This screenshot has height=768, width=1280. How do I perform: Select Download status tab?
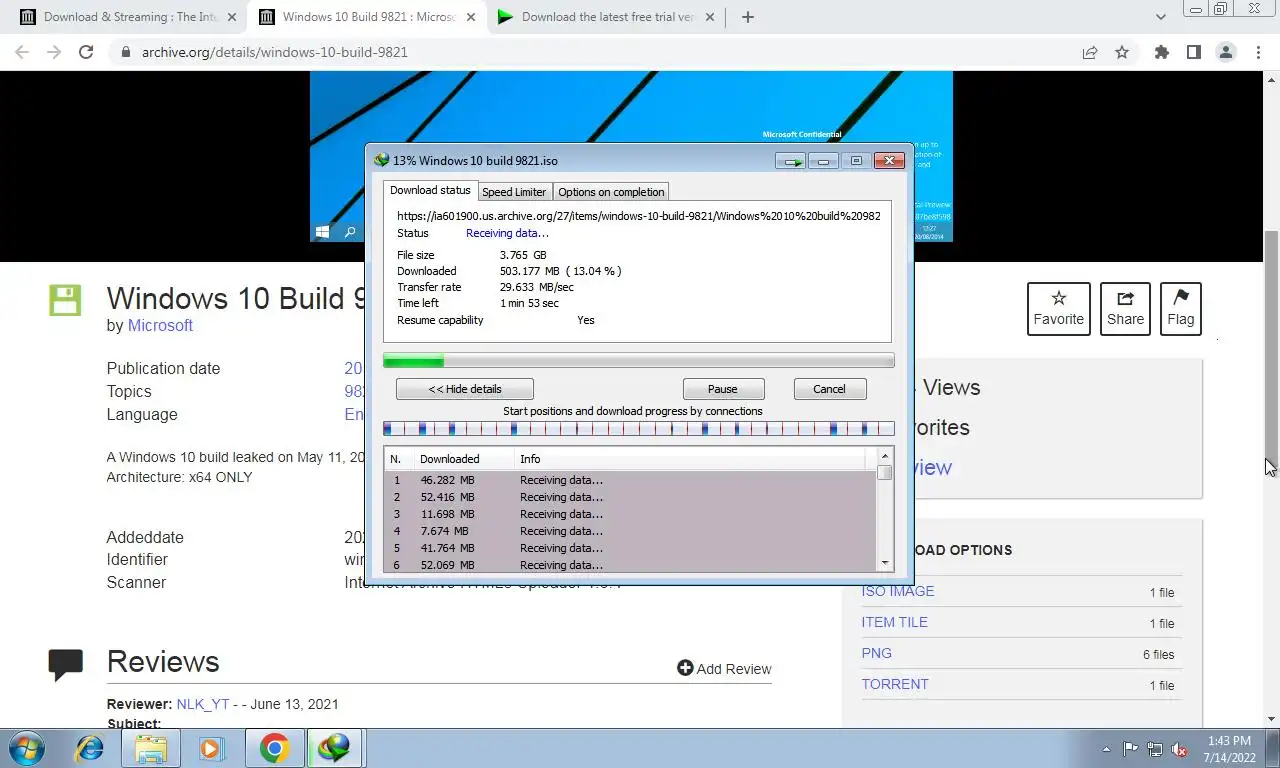point(430,190)
